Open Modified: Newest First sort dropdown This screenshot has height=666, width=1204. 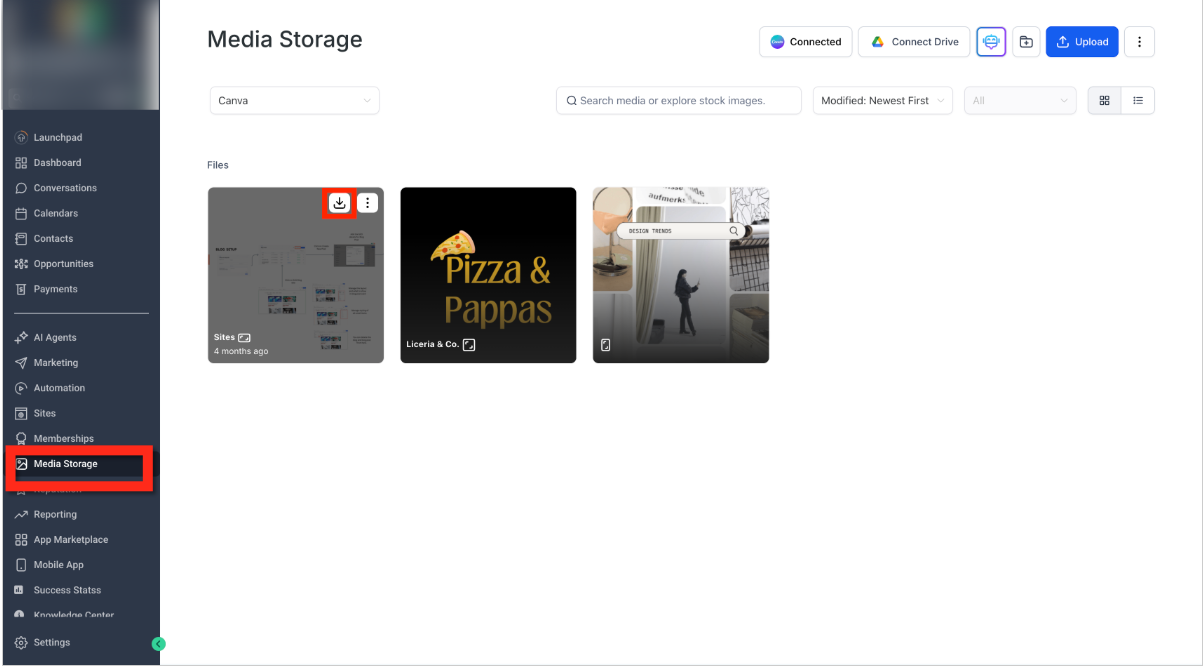click(x=883, y=101)
